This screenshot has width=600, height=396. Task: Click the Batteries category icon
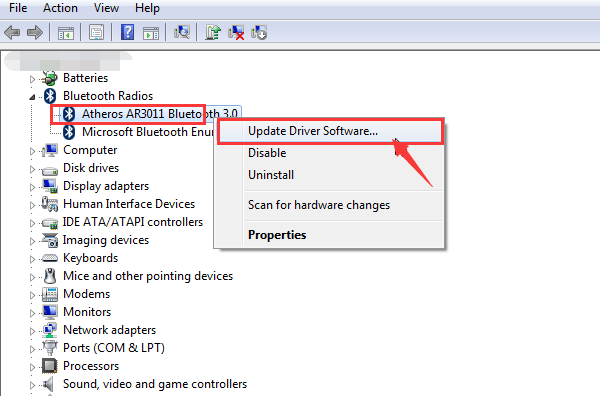pyautogui.click(x=50, y=78)
